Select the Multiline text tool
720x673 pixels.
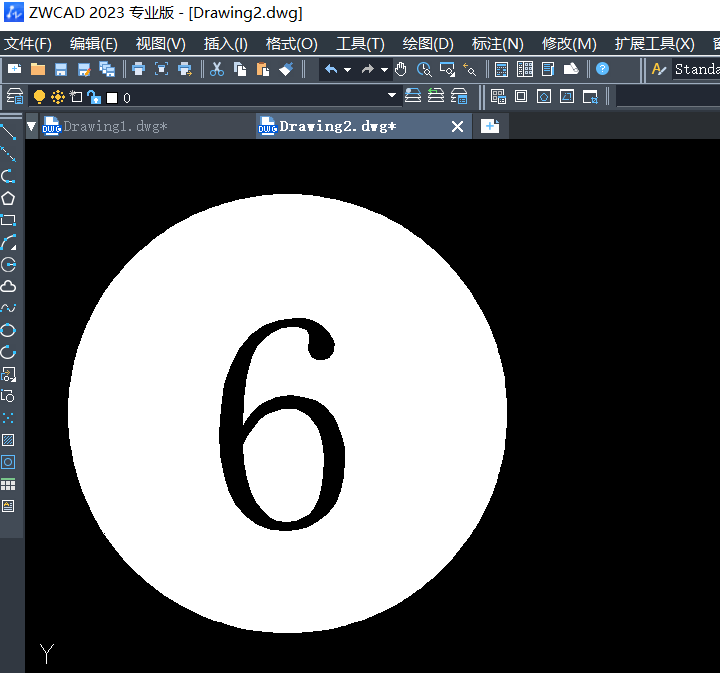8,506
